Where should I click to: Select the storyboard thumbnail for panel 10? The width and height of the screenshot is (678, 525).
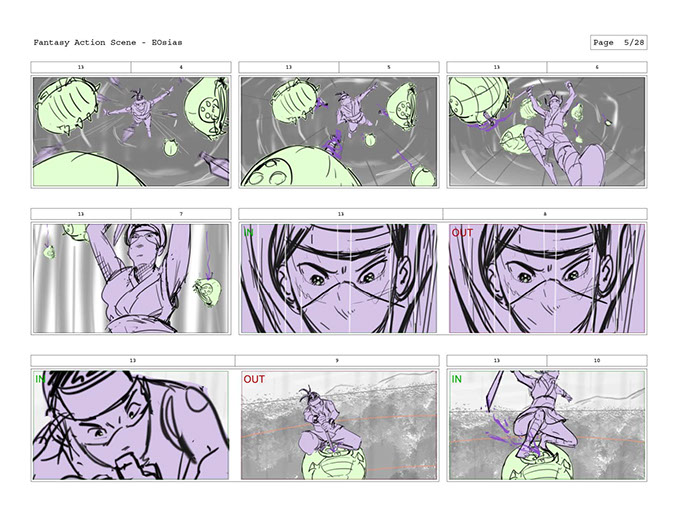(547, 425)
